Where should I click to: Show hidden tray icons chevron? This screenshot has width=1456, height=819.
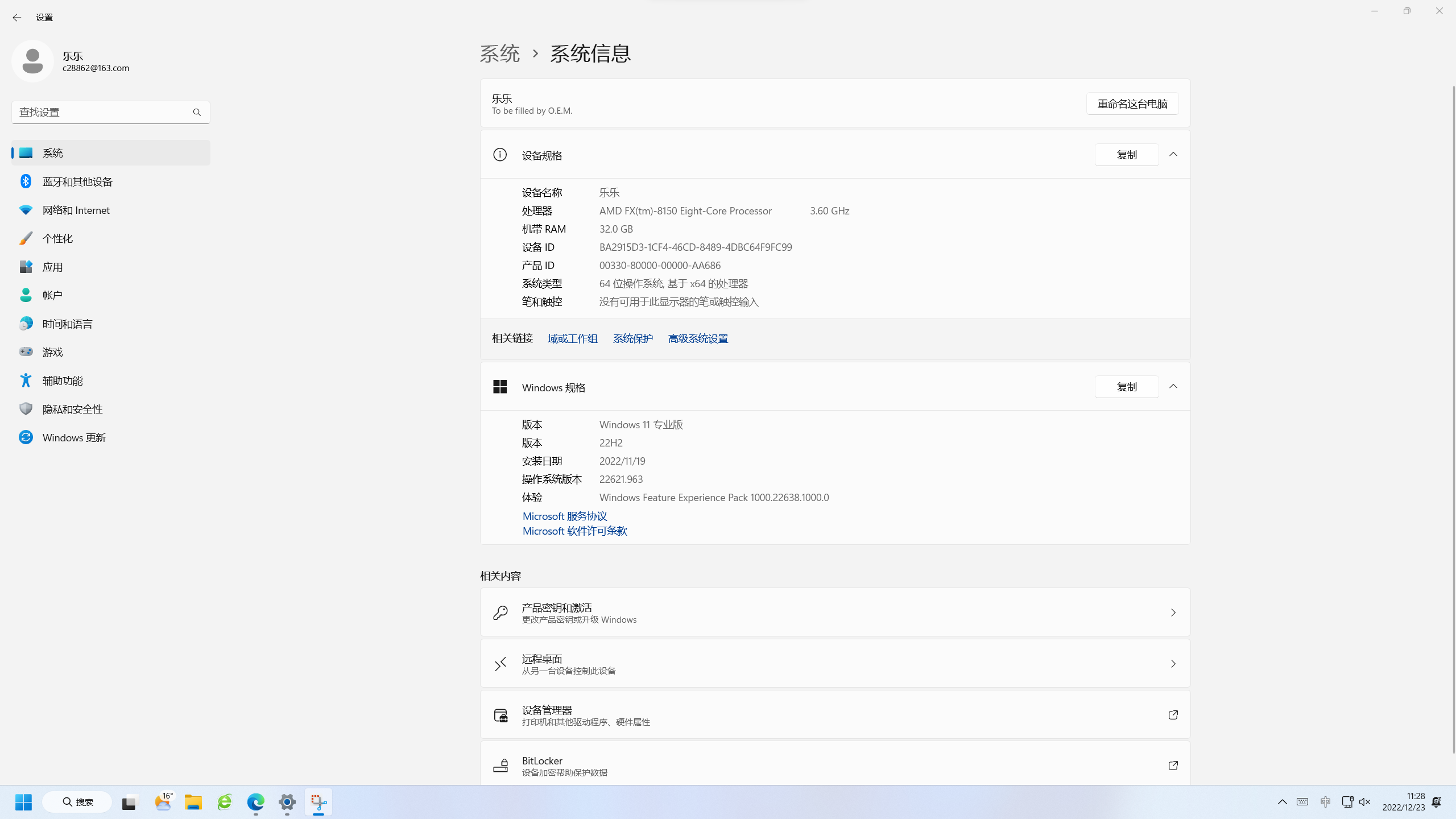(1282, 802)
